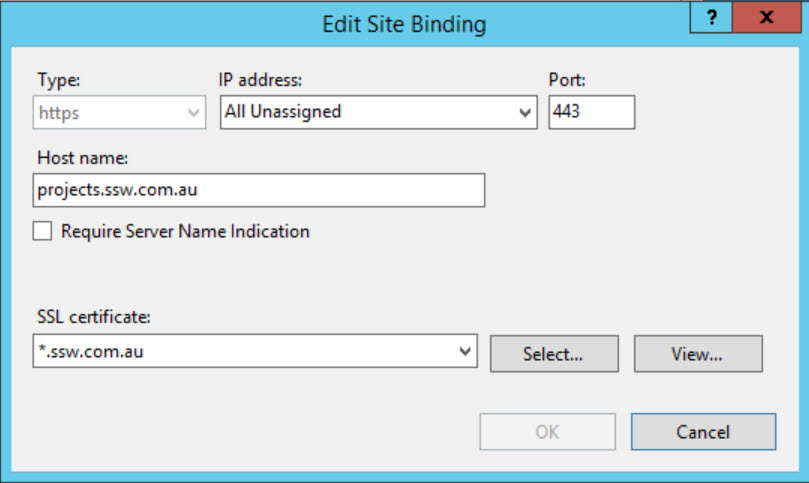Click the arrow on the Type dropdown

point(194,113)
